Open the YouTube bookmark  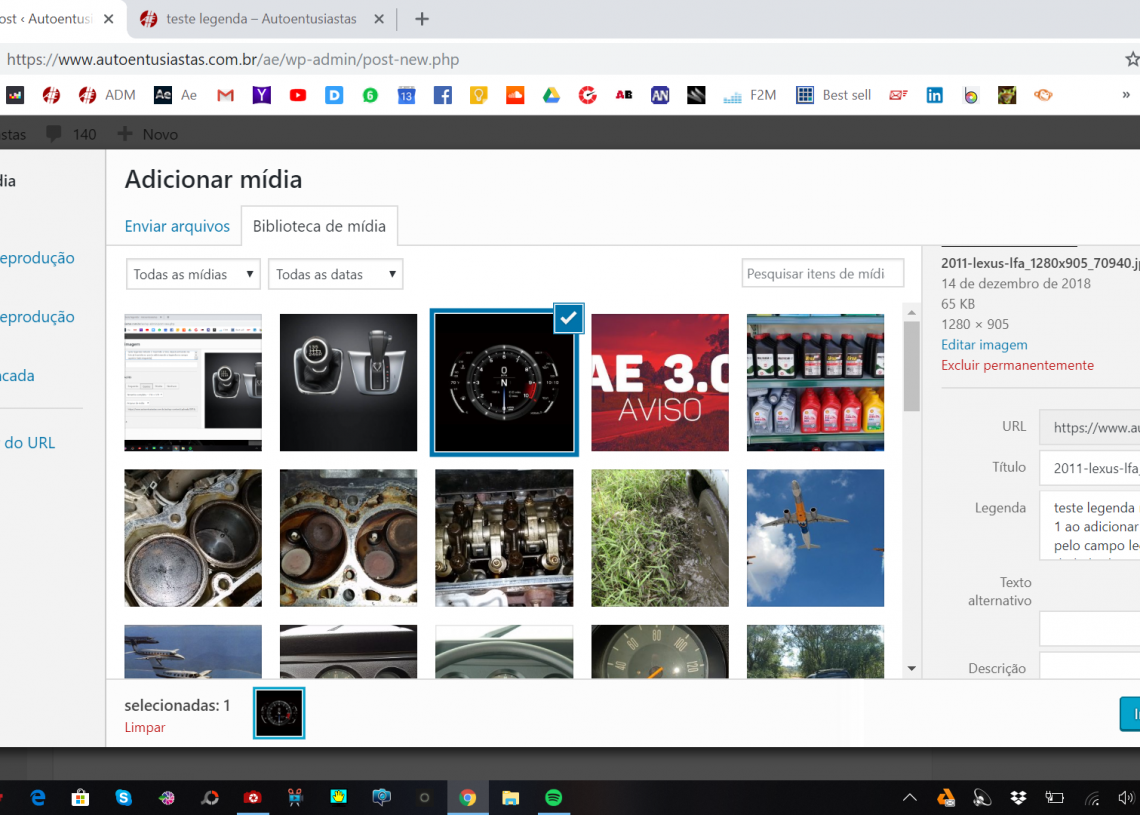[x=298, y=95]
